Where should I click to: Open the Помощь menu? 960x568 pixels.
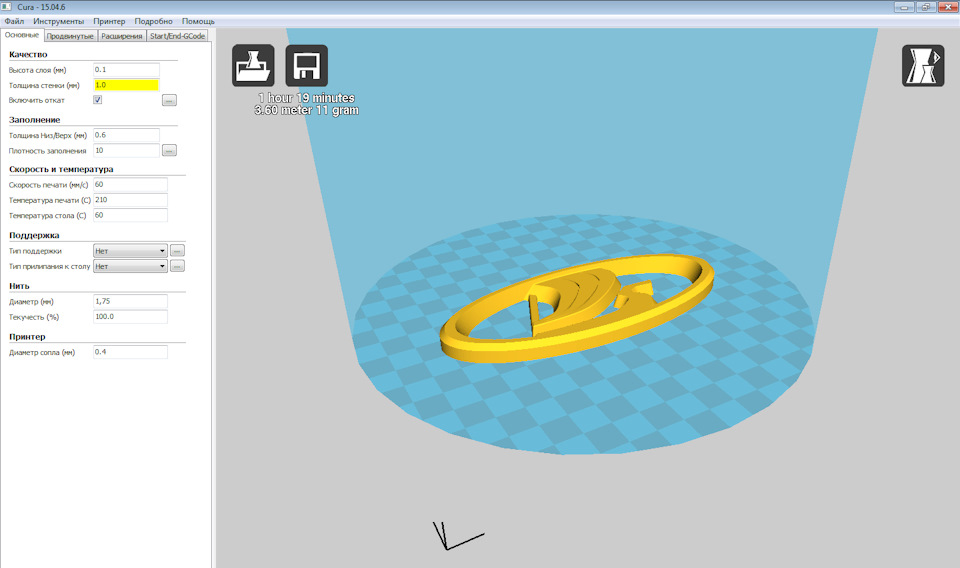[x=198, y=21]
